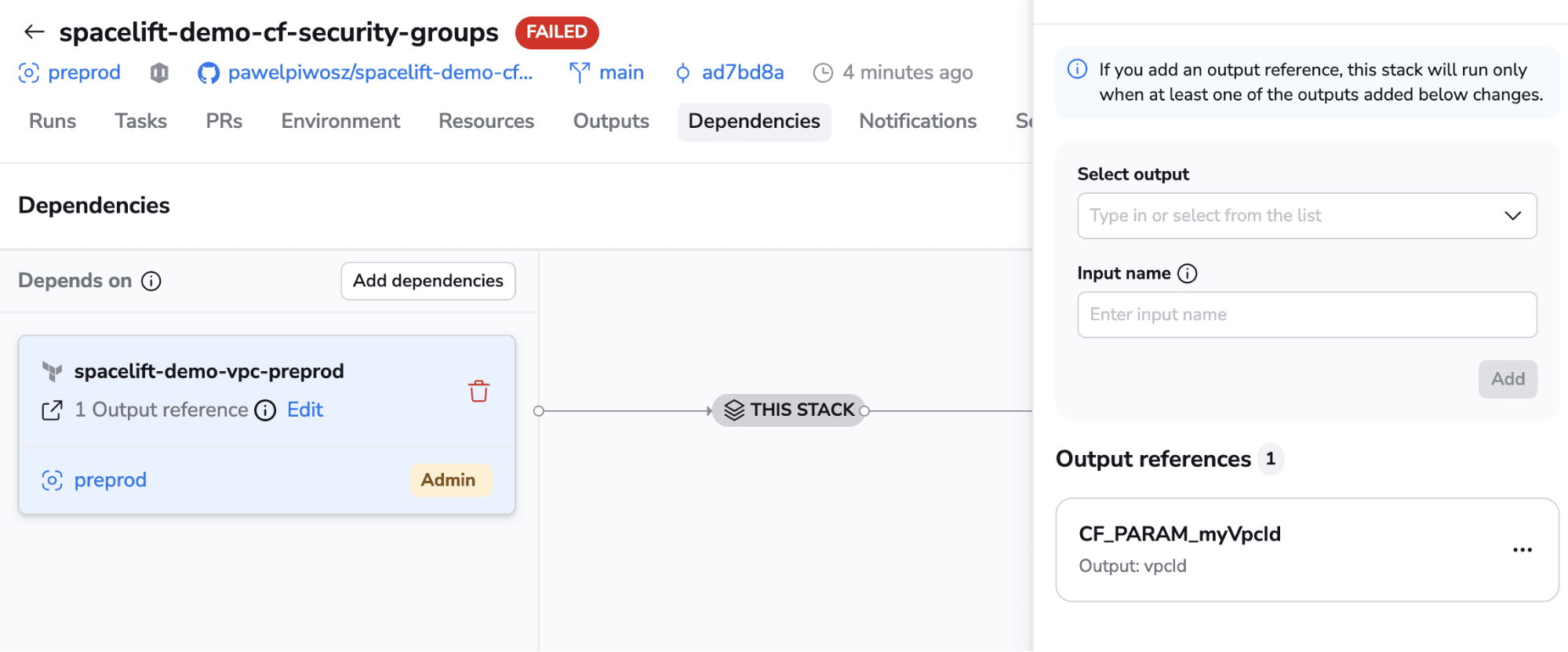Select the Dependencies tab

tap(754, 122)
